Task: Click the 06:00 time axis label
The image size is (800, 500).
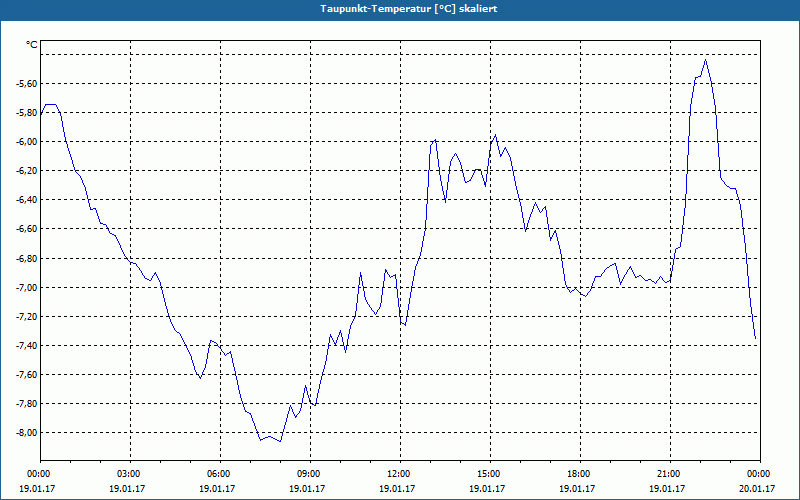Action: click(x=220, y=473)
